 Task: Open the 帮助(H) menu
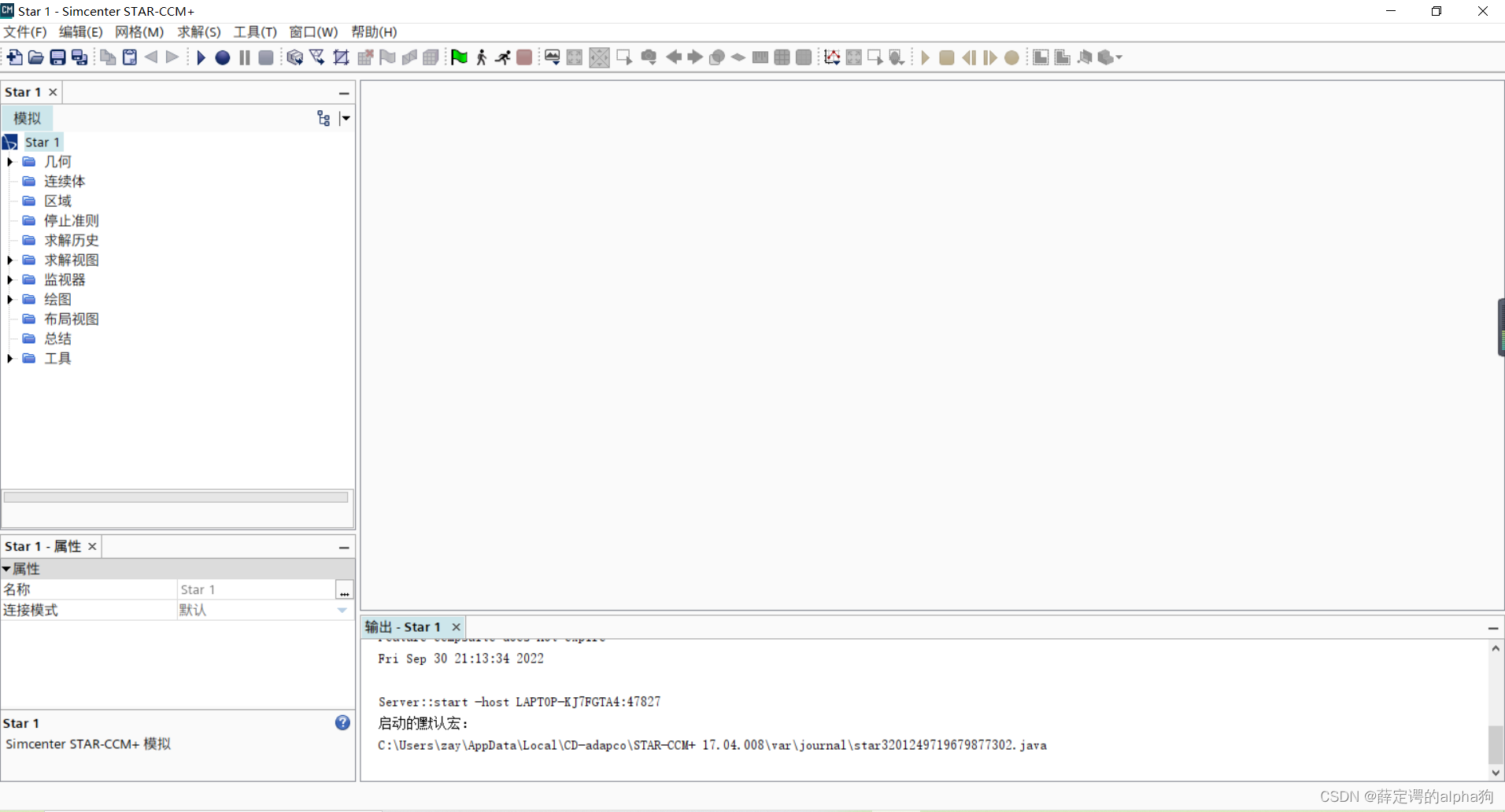374,31
